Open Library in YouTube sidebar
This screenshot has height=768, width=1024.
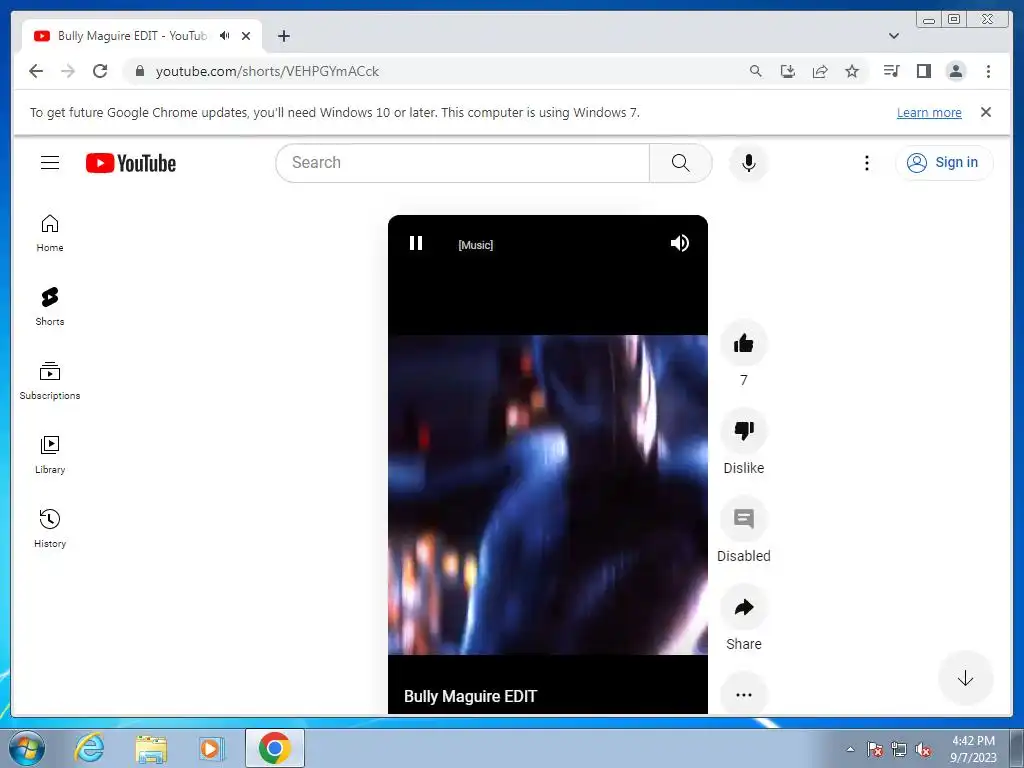click(x=50, y=455)
